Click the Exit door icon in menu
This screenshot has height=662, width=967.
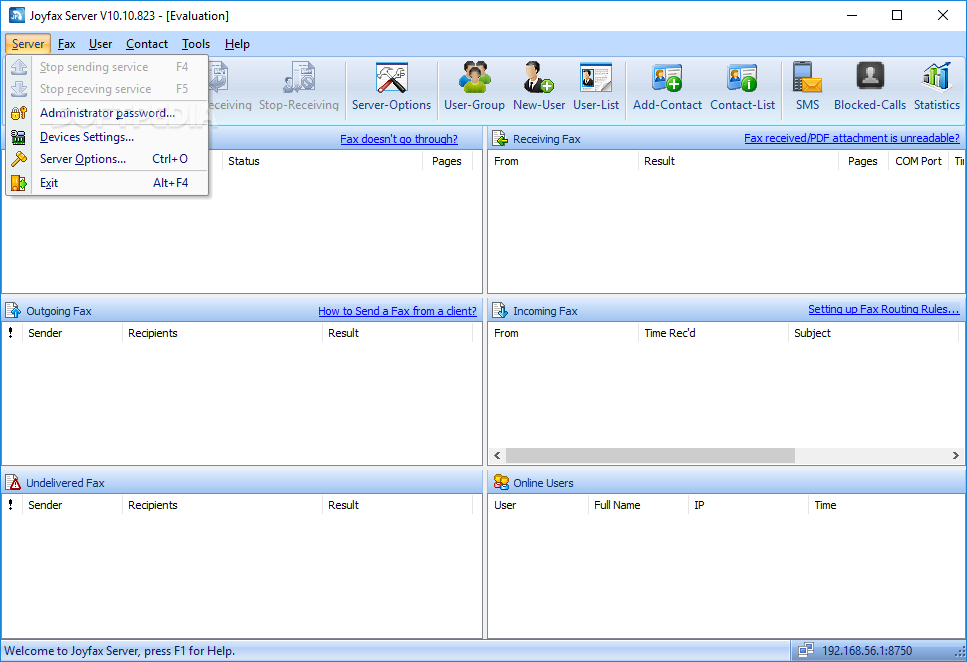click(x=19, y=183)
